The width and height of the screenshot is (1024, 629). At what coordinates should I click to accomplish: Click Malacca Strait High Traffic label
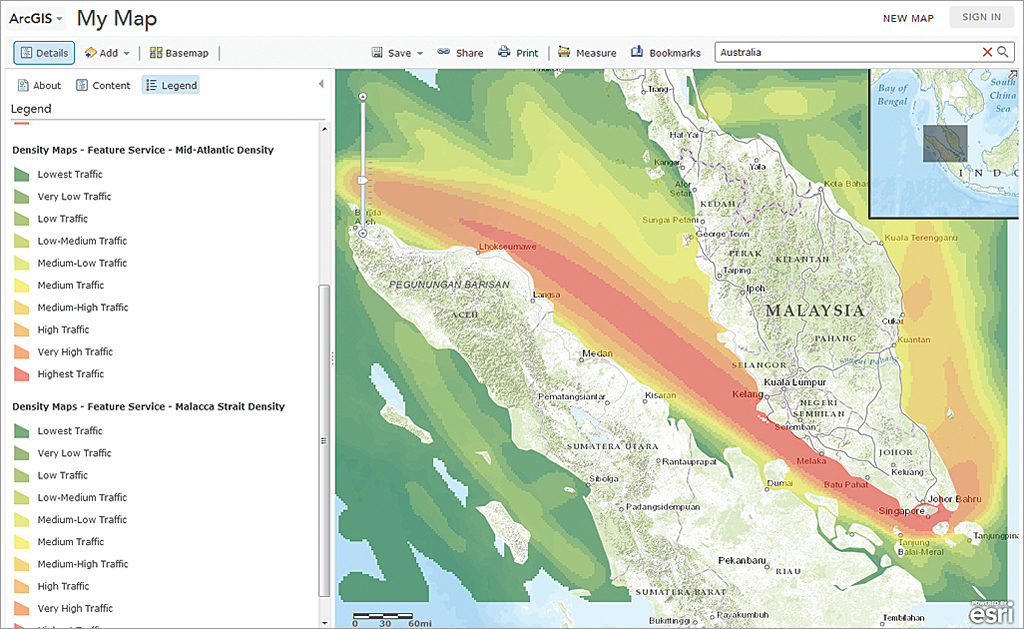(x=63, y=587)
